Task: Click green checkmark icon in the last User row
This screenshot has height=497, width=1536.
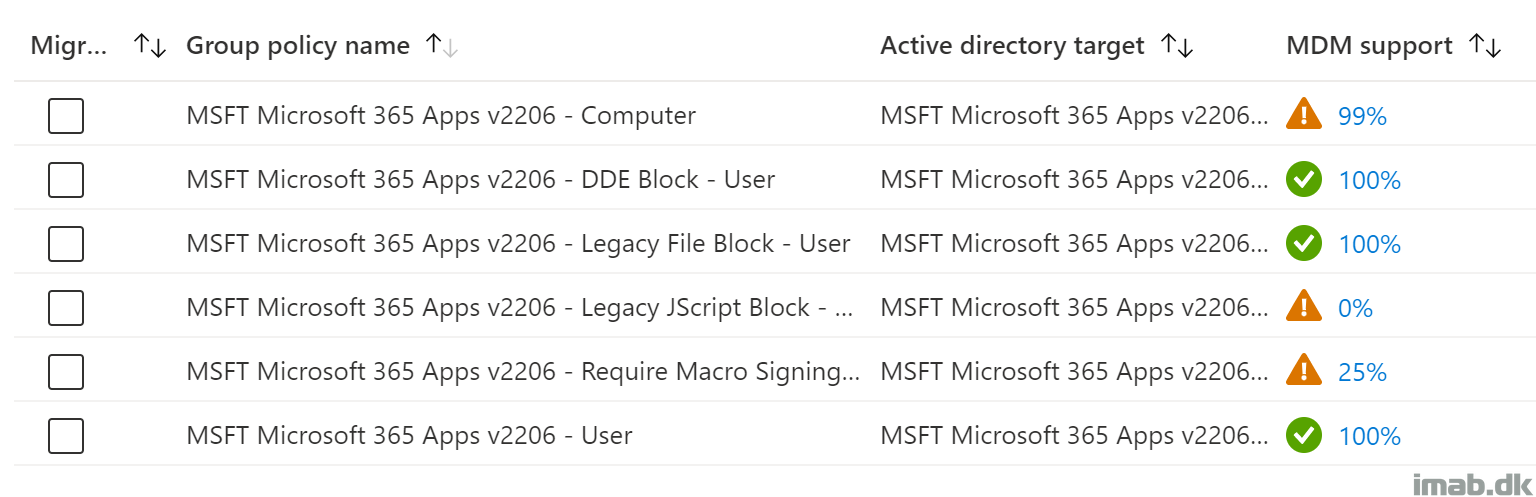Action: pos(1303,436)
